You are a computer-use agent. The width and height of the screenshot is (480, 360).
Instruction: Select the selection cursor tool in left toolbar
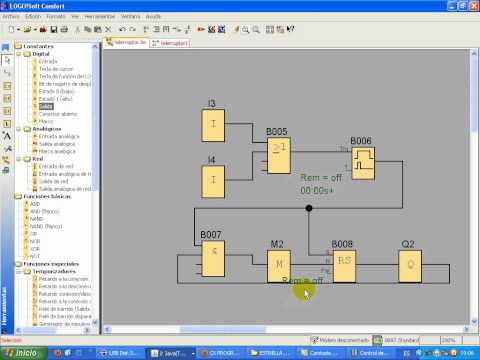click(7, 60)
